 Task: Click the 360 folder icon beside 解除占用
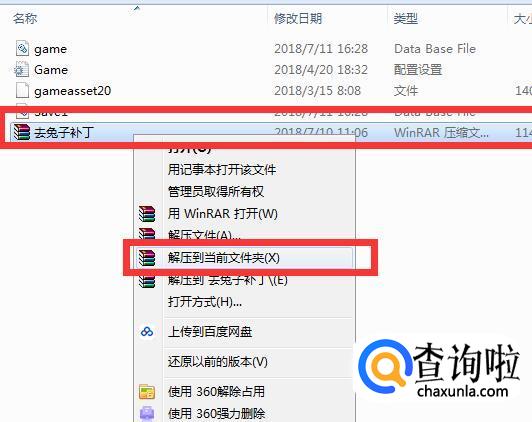[x=147, y=391]
